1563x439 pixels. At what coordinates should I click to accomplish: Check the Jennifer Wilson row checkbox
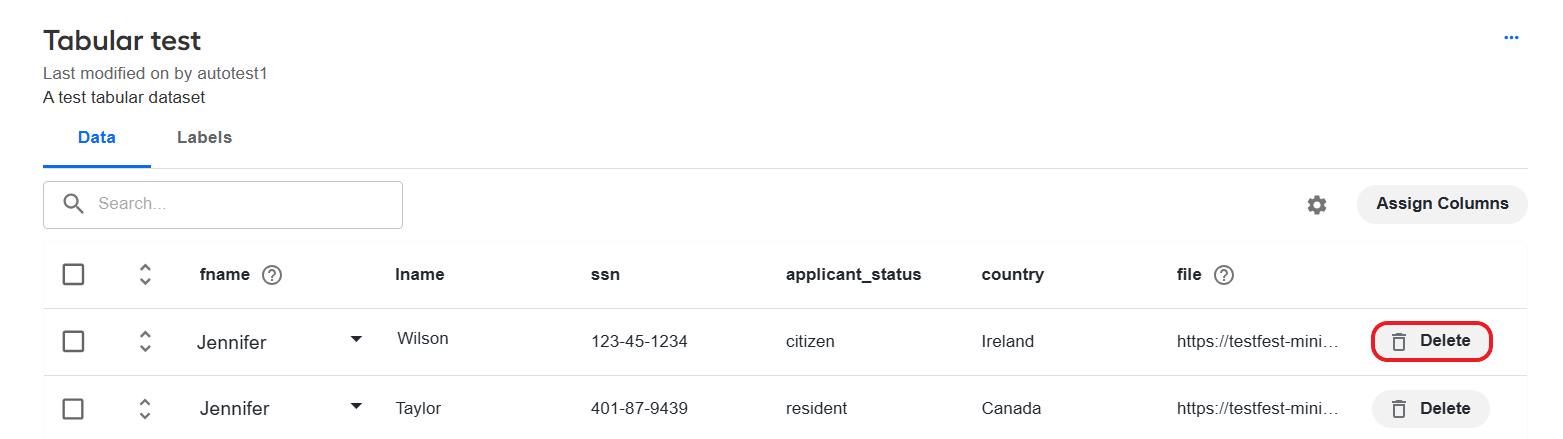tap(73, 341)
